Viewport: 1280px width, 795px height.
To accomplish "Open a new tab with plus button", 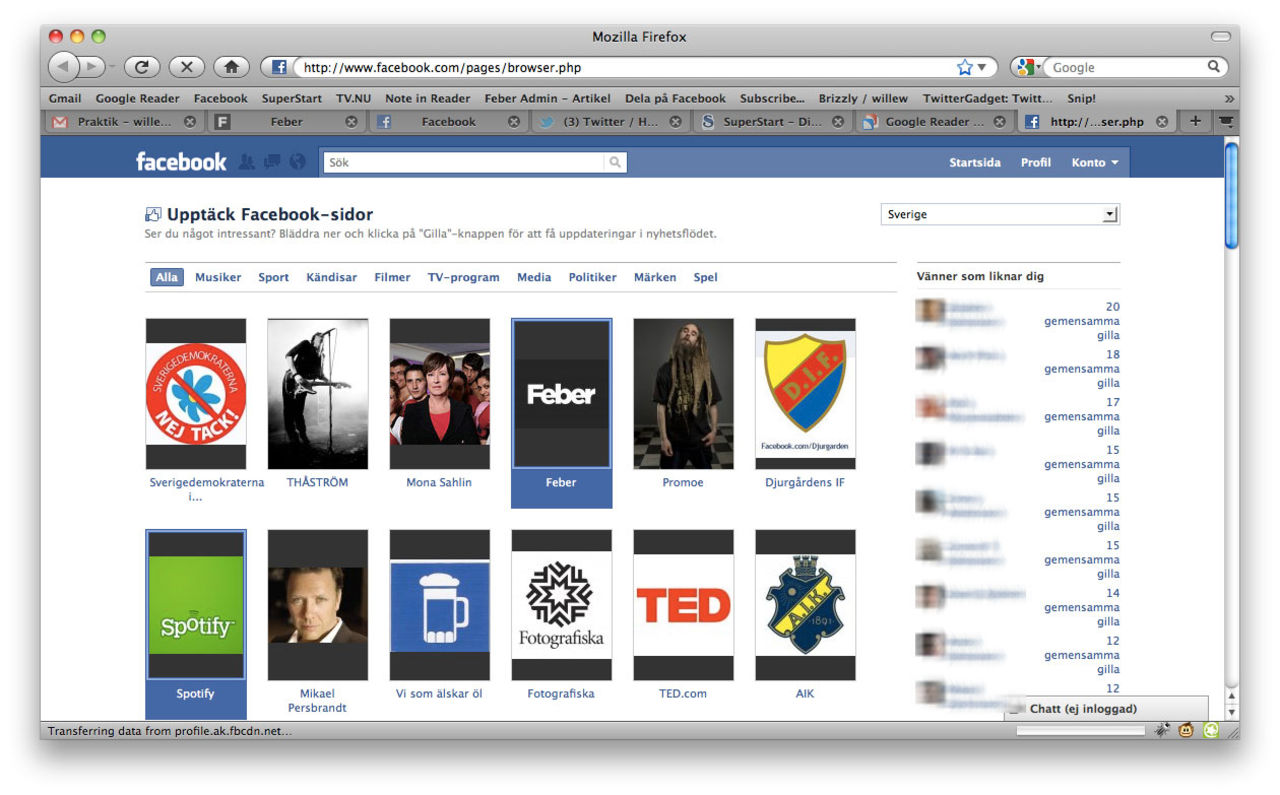I will click(1194, 122).
